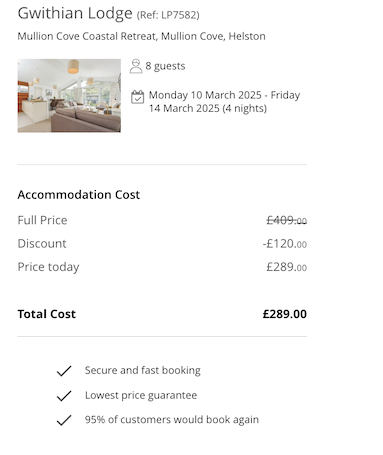Click the Total Cost label
The image size is (383, 455).
click(47, 314)
